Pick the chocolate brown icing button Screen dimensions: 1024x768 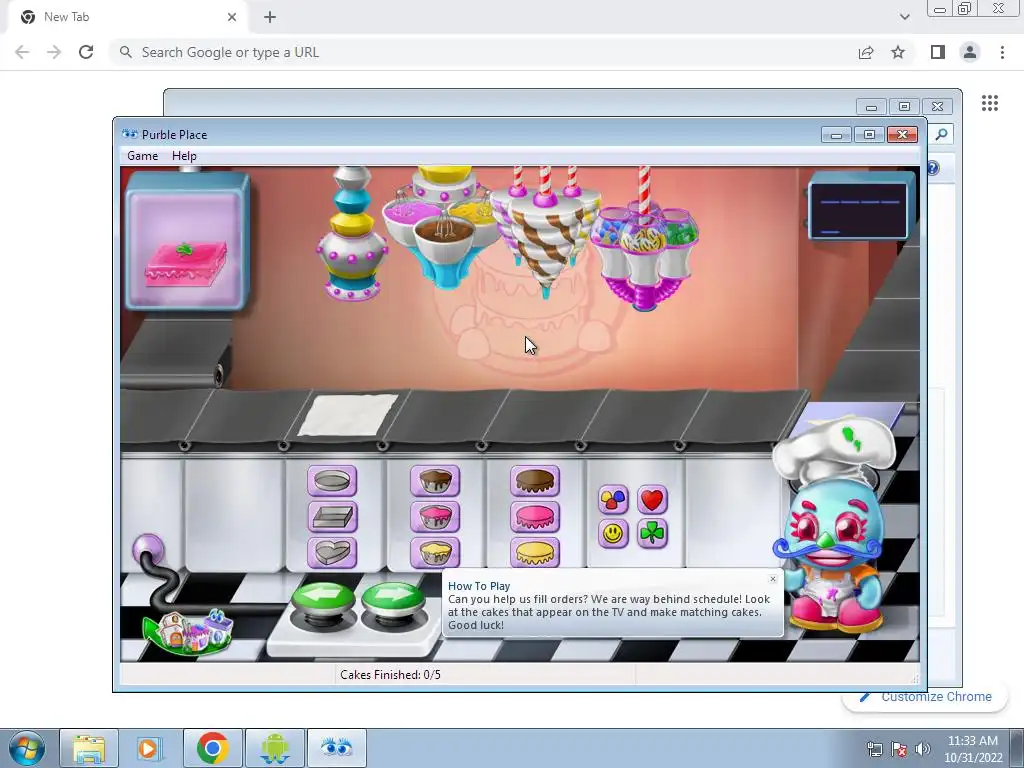(535, 481)
